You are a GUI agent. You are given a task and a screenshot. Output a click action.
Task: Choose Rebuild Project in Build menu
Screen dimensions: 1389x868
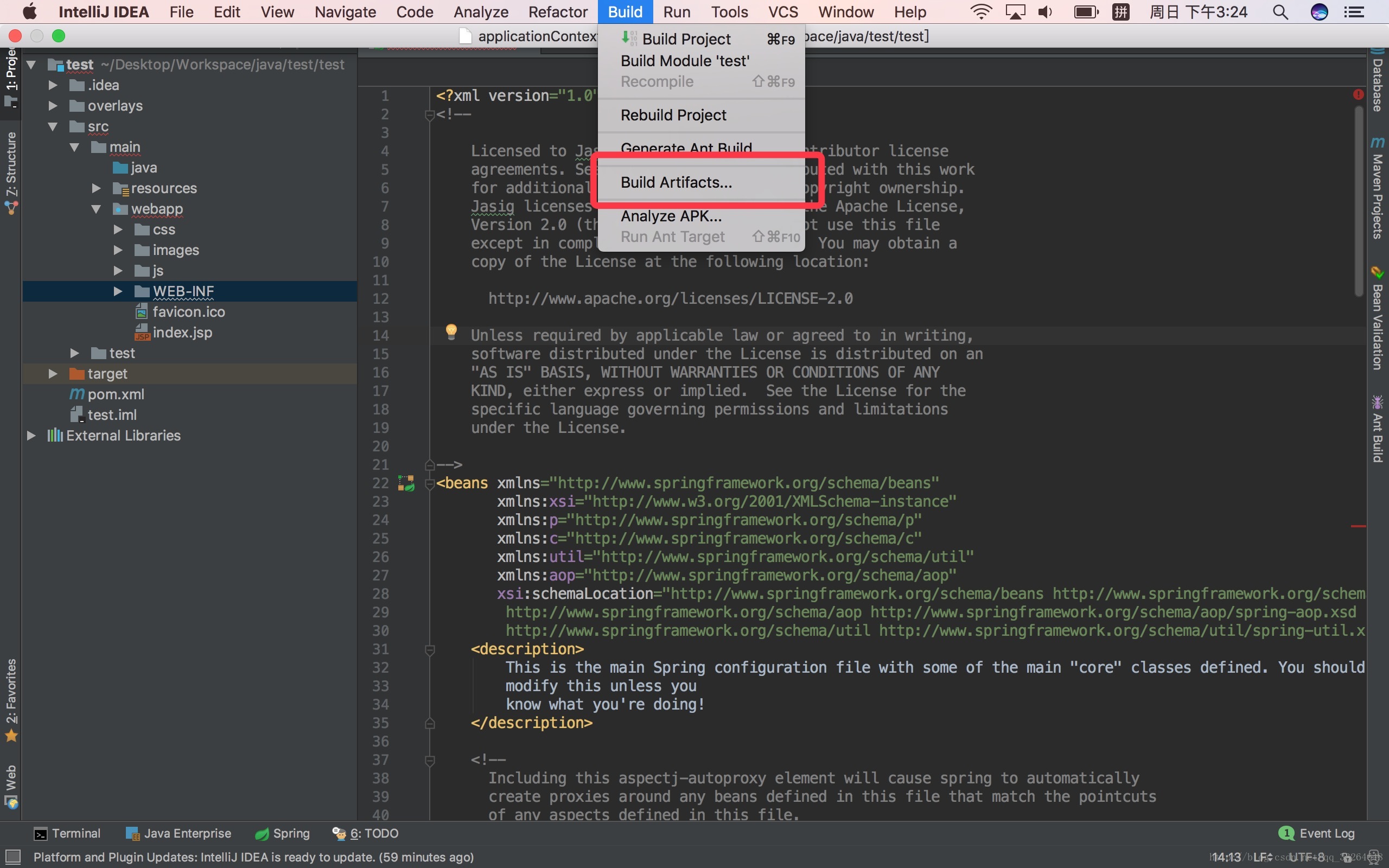point(702,116)
